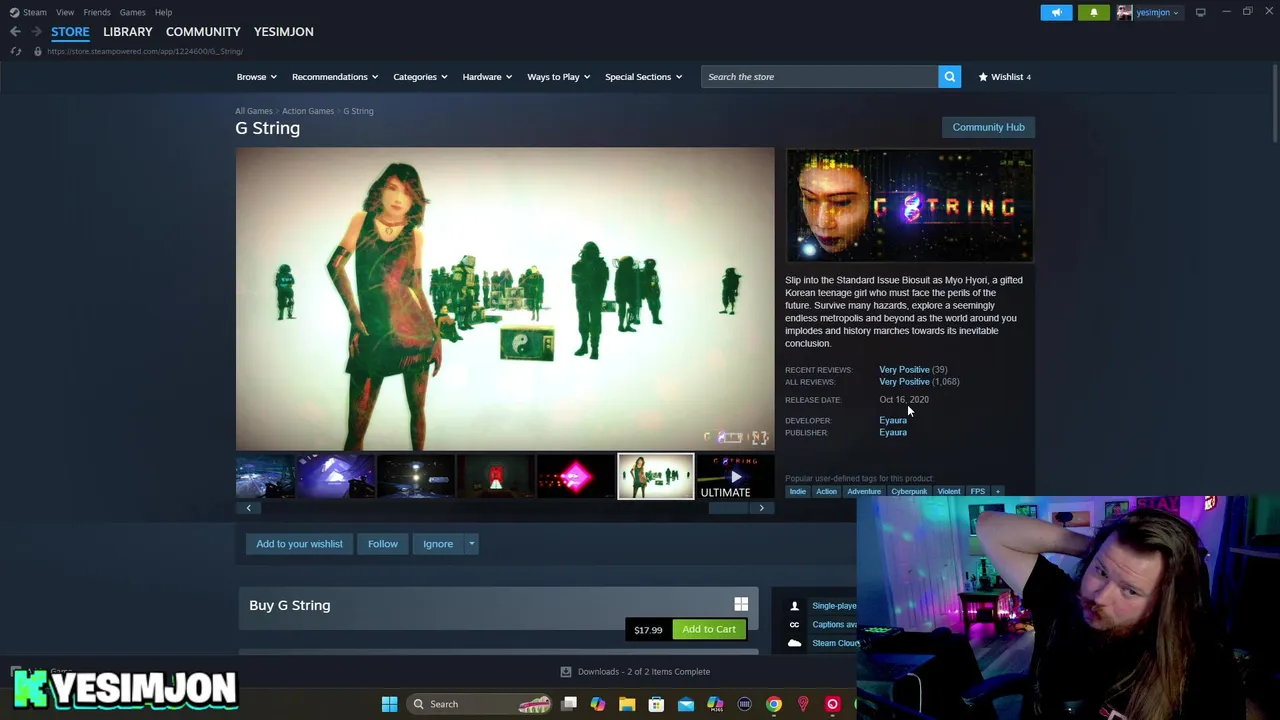Enter Big Picture mode via monitor icon
This screenshot has height=720, width=1280.
(1200, 12)
